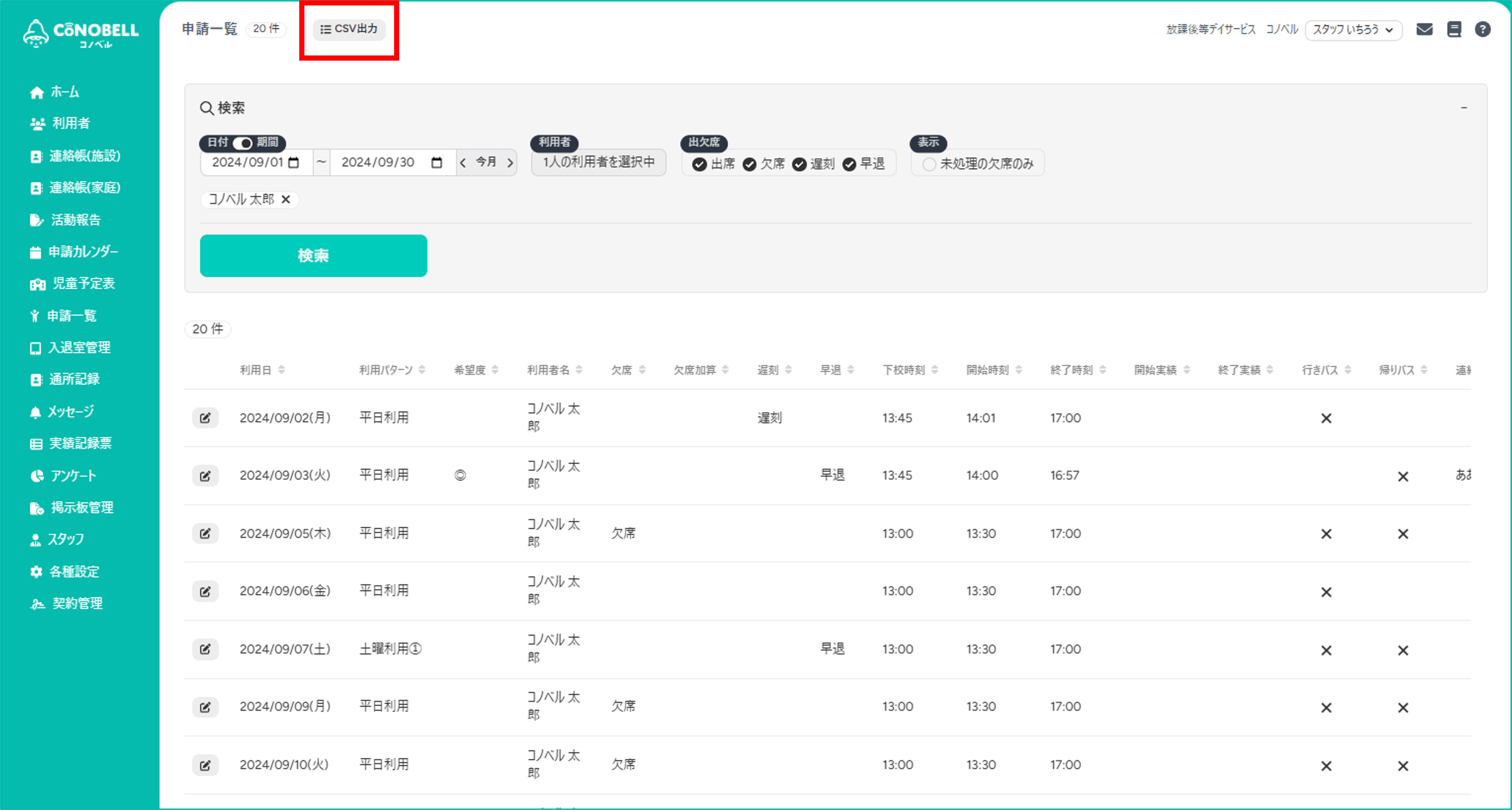Open 契約管理 in the sidebar

click(66, 603)
